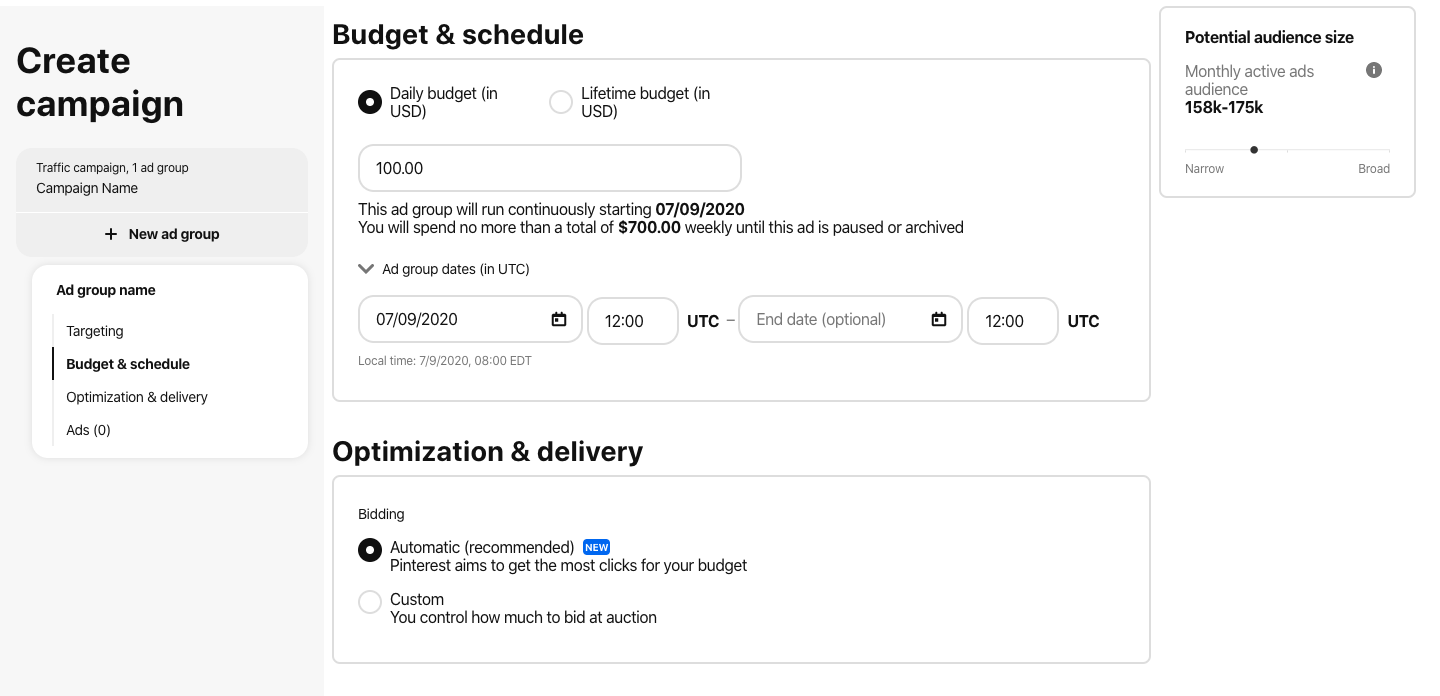1440x696 pixels.
Task: Open the end time 12:00 field
Action: click(x=1012, y=320)
